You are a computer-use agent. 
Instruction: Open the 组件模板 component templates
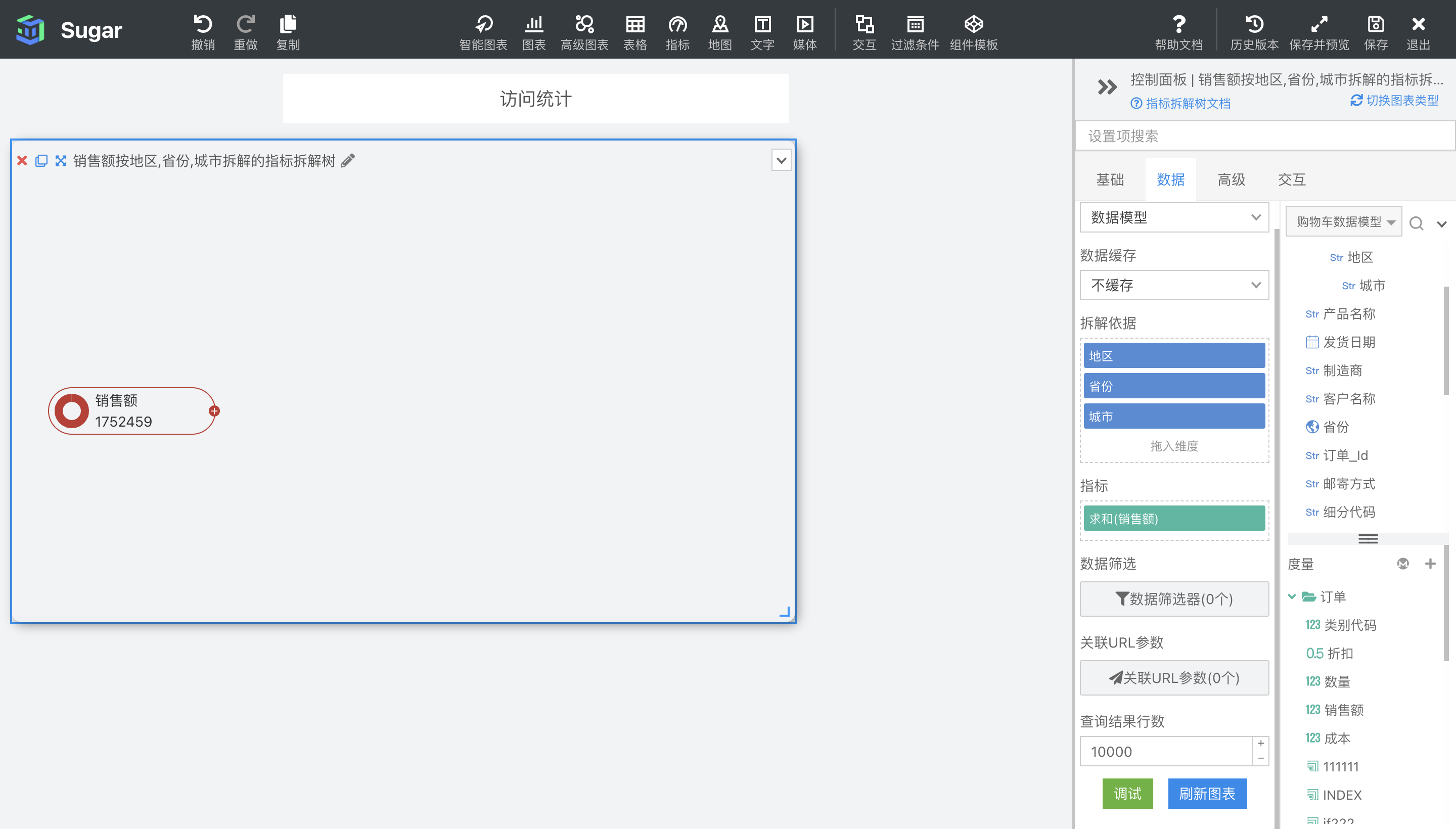pyautogui.click(x=974, y=31)
